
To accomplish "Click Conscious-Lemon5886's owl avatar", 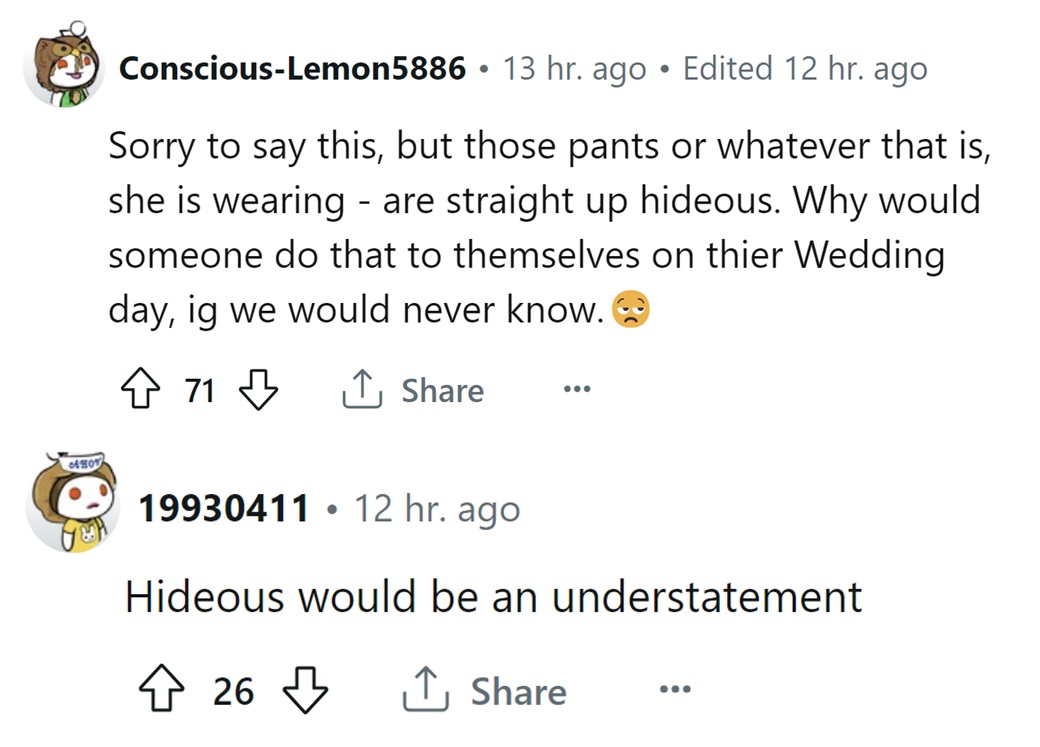I will point(64,69).
